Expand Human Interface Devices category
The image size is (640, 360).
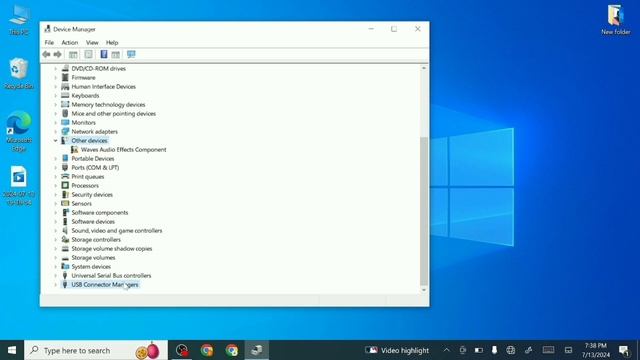[x=56, y=87]
